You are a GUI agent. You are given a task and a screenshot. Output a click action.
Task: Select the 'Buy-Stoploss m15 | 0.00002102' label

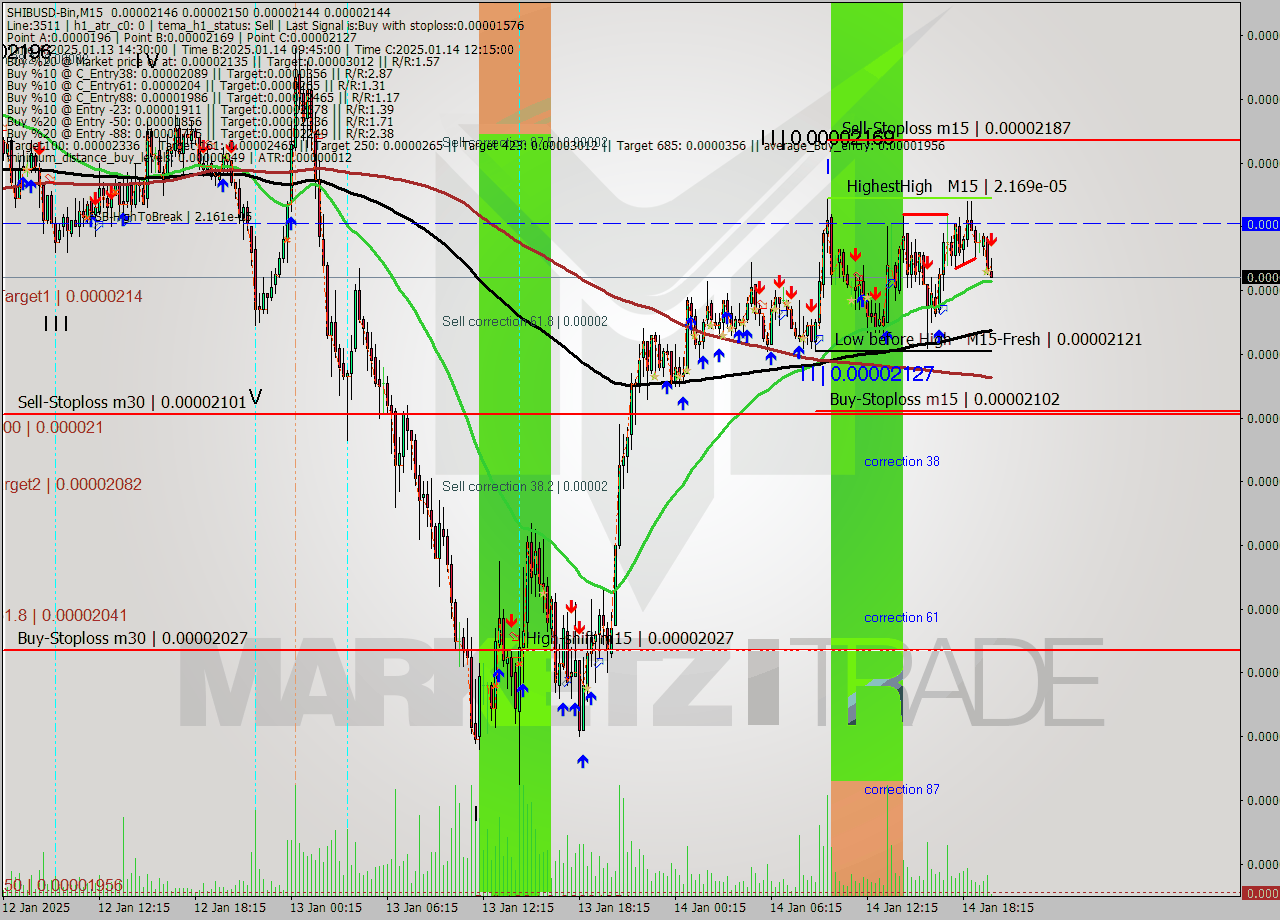(x=945, y=399)
